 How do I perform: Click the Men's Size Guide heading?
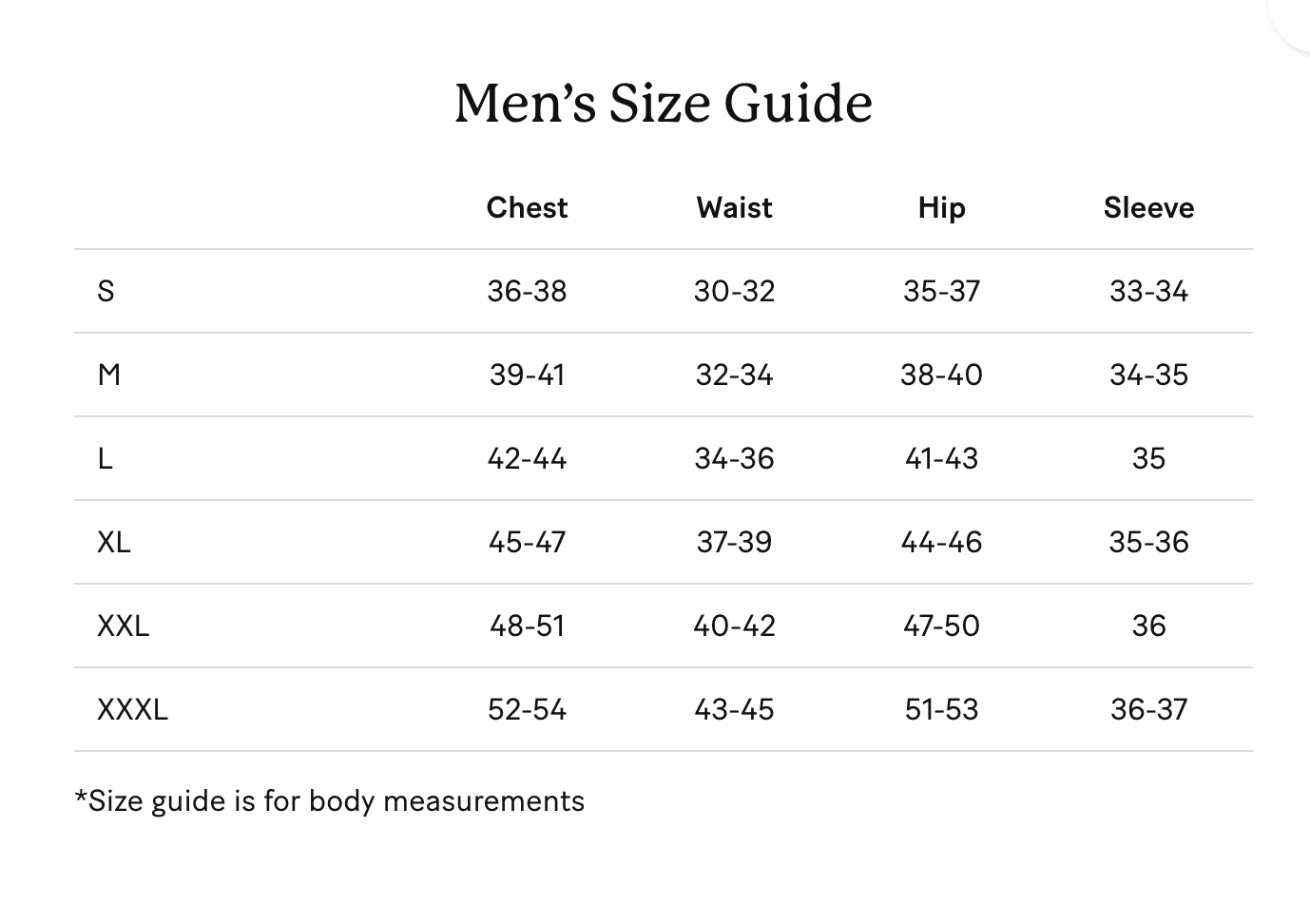663,103
